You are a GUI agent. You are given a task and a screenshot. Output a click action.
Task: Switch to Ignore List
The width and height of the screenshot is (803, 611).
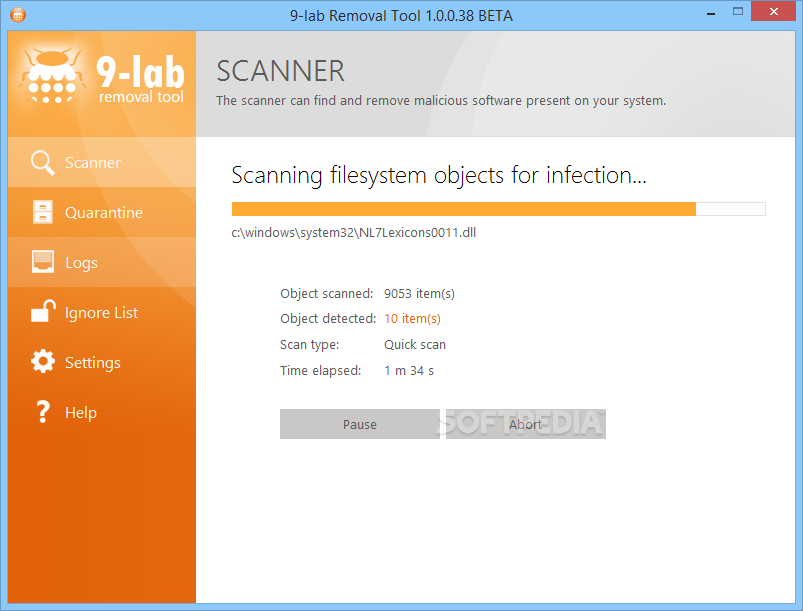(102, 312)
